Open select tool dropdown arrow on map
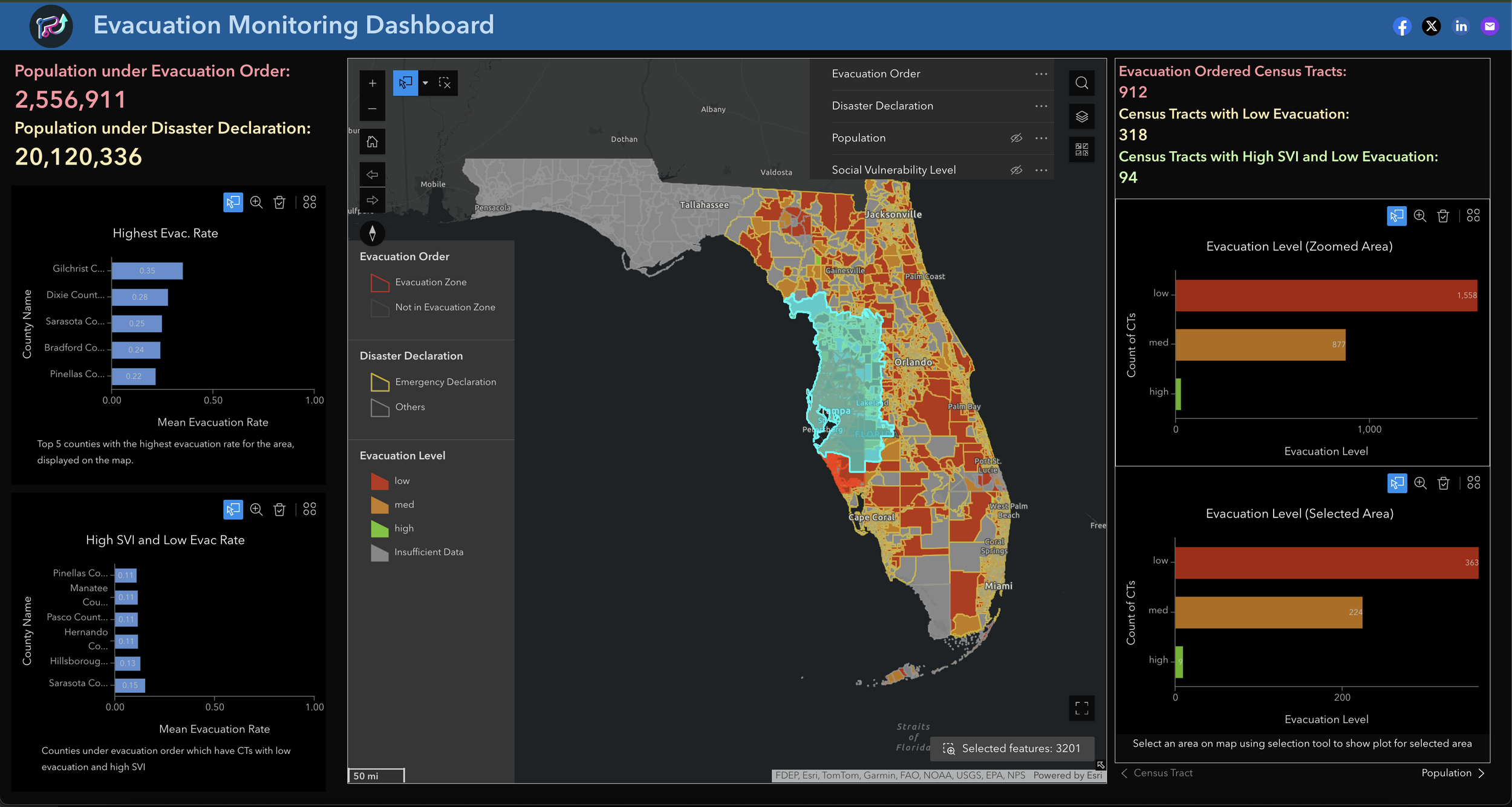Image resolution: width=1512 pixels, height=807 pixels. tap(425, 83)
